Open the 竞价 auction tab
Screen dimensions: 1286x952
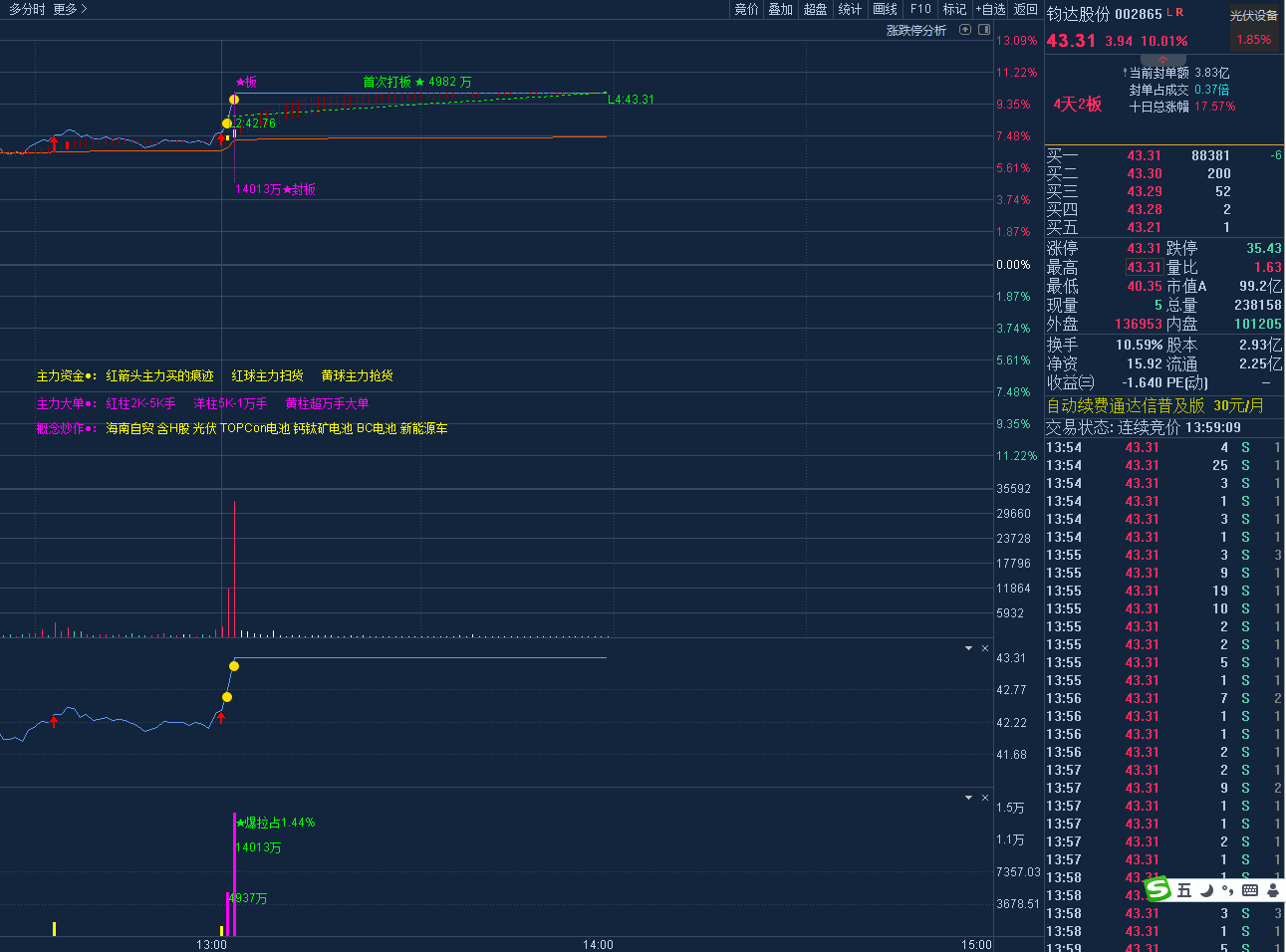(x=746, y=9)
